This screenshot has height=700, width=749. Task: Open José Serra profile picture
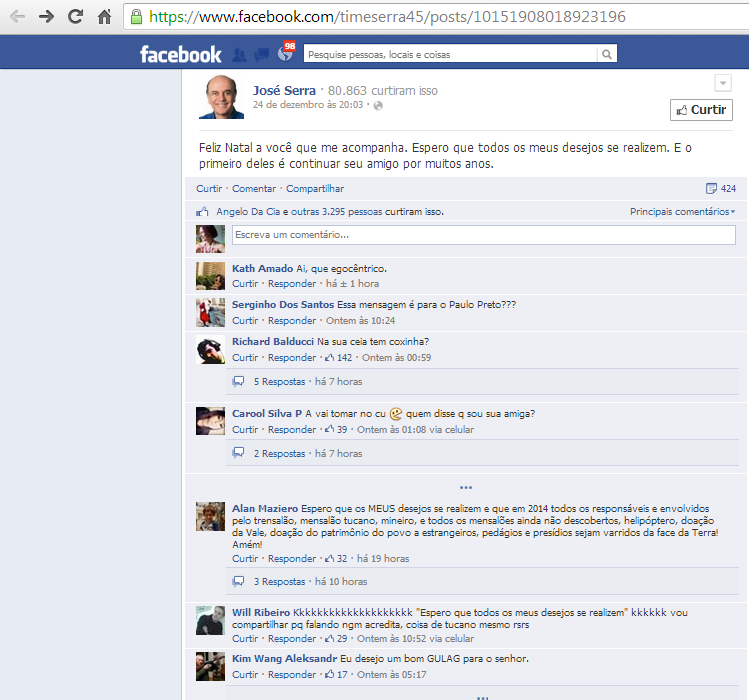221,97
